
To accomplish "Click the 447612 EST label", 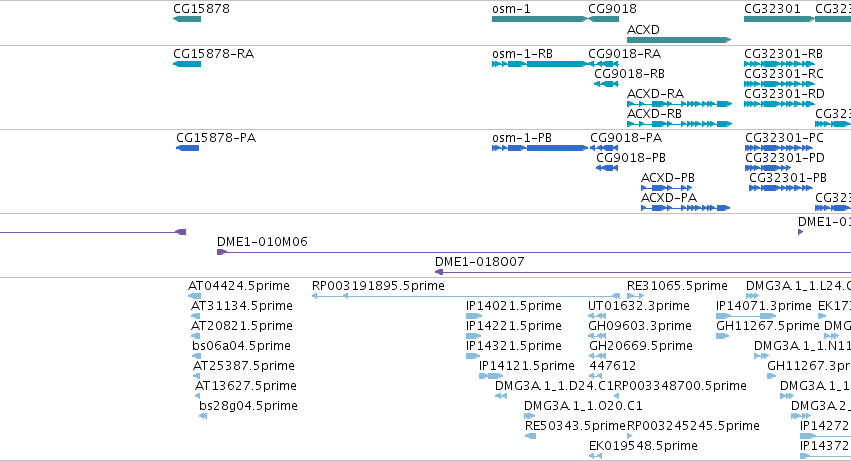I will (613, 366).
